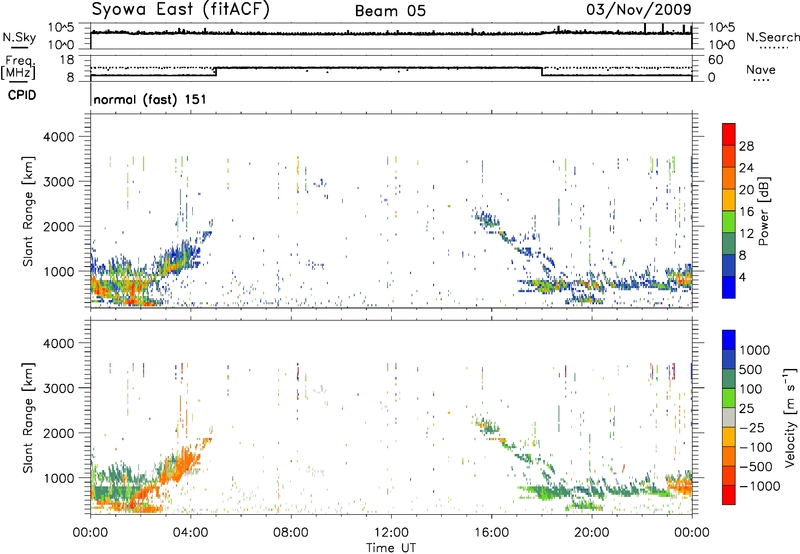Select the "N.Search" legend label

773,37
